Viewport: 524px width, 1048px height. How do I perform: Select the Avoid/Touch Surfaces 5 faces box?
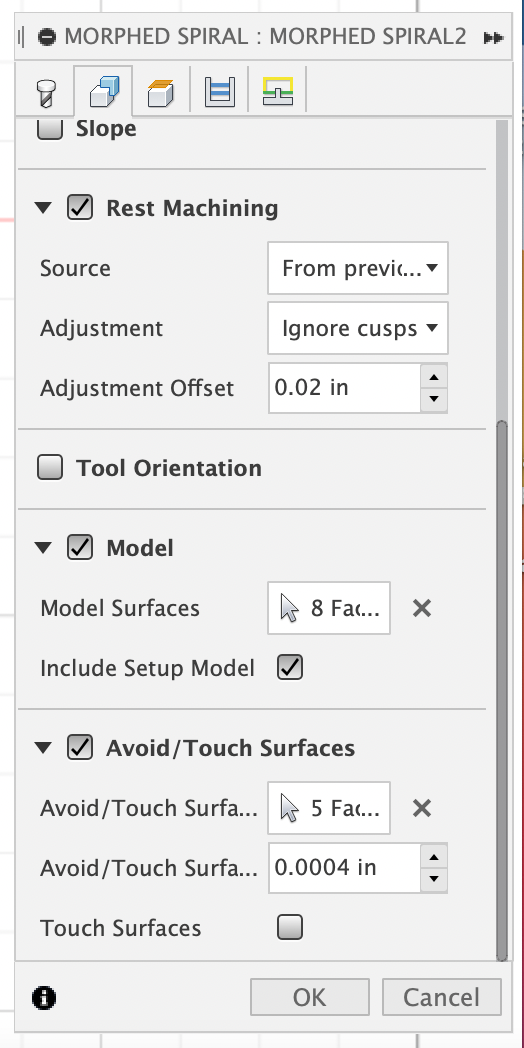click(329, 808)
